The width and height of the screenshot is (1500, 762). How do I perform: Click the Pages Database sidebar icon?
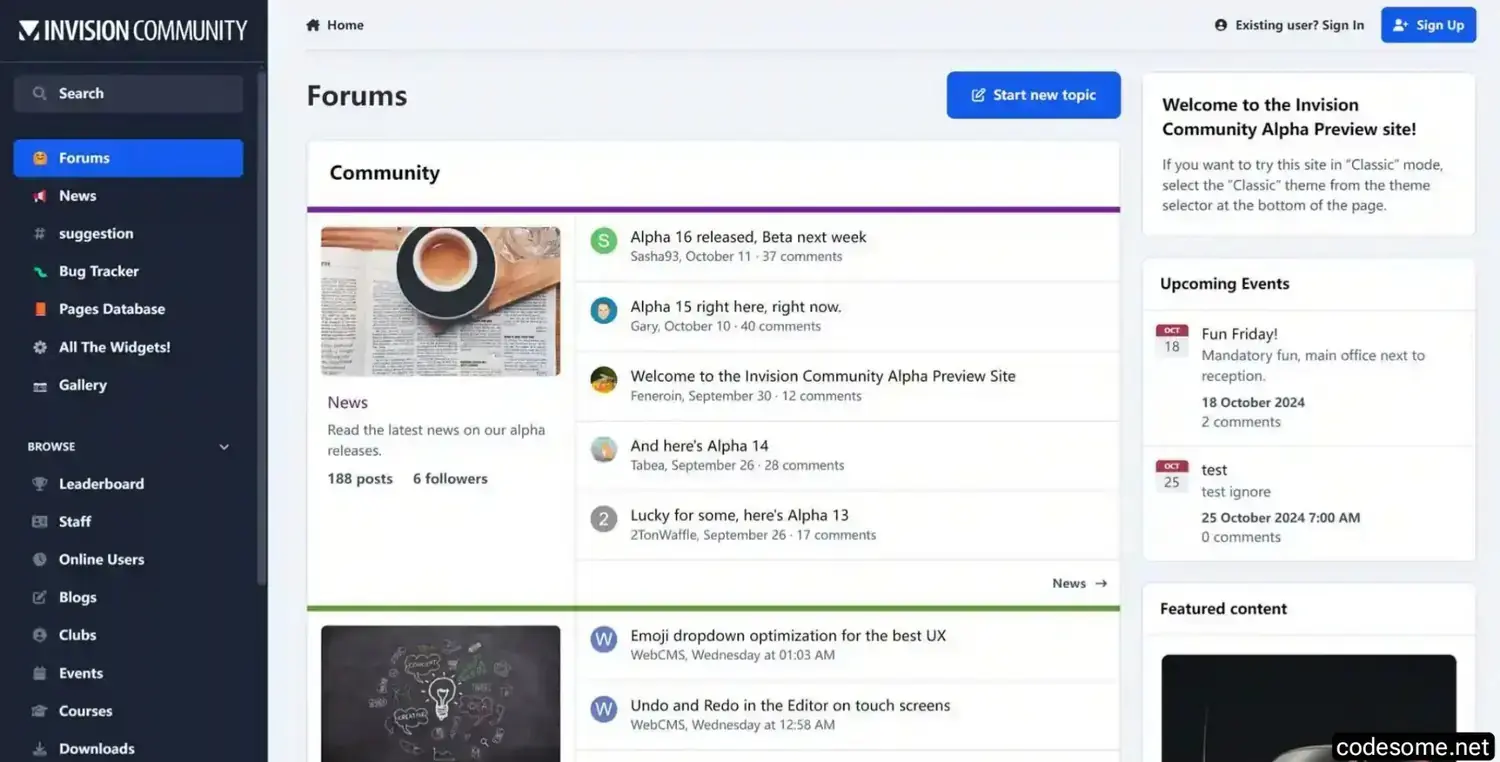pos(40,310)
